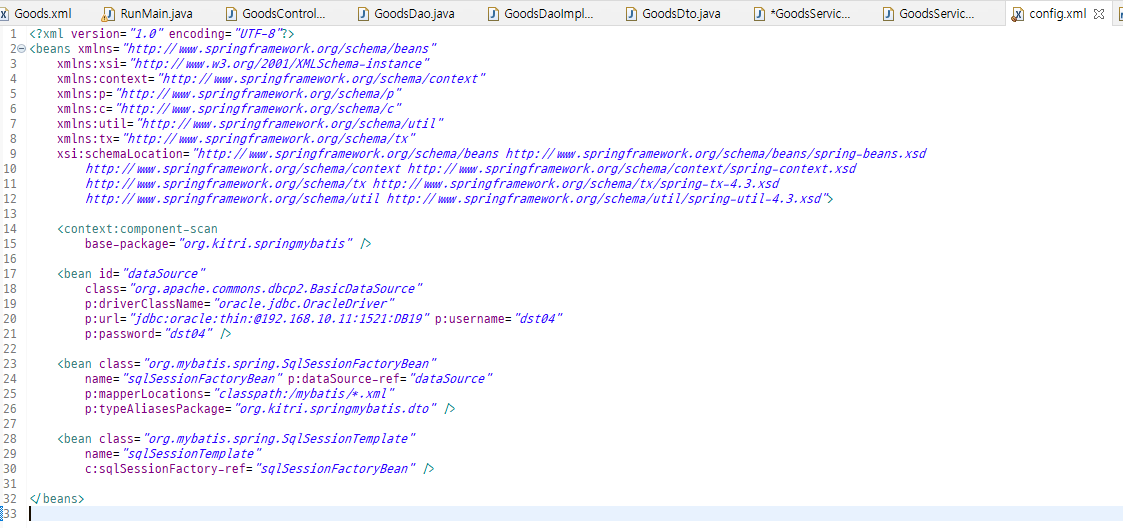Click the jdbc:oracle:thin URL value on line 20
Image resolution: width=1123 pixels, height=528 pixels.
(x=279, y=319)
